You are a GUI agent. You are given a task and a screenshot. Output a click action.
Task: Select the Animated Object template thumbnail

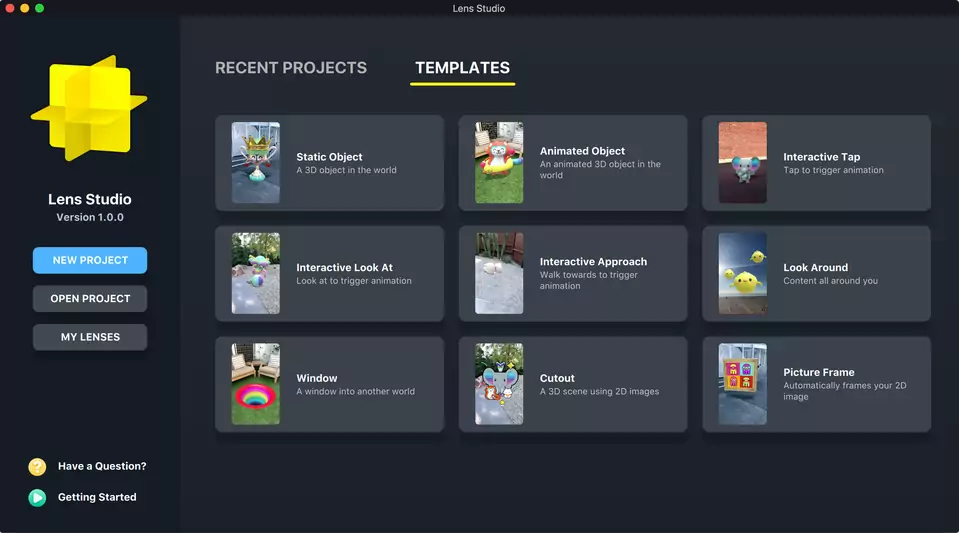[x=499, y=163]
